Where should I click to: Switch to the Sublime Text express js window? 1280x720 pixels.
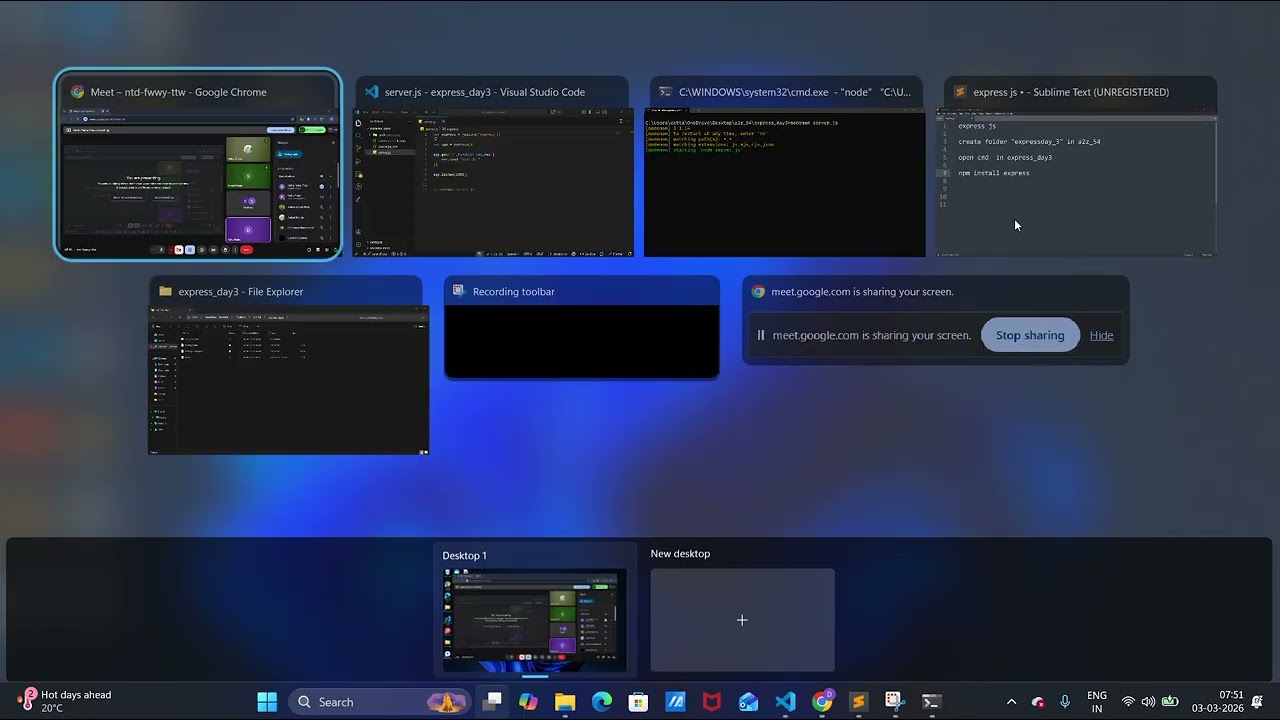(1078, 167)
